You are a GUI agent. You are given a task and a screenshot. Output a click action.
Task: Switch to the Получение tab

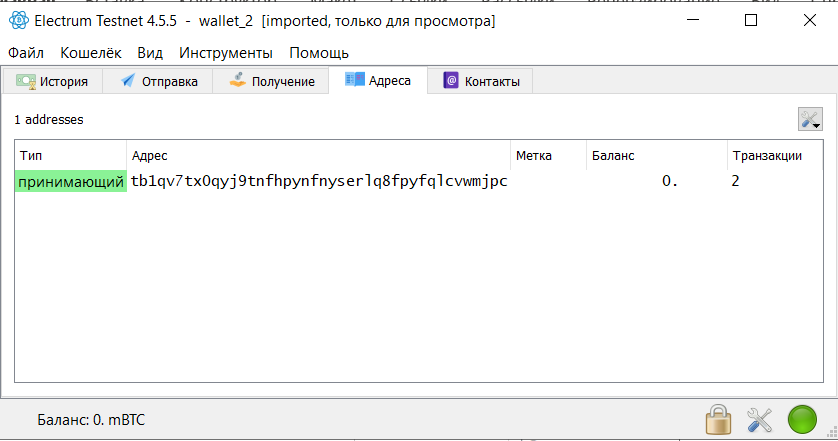click(x=271, y=81)
